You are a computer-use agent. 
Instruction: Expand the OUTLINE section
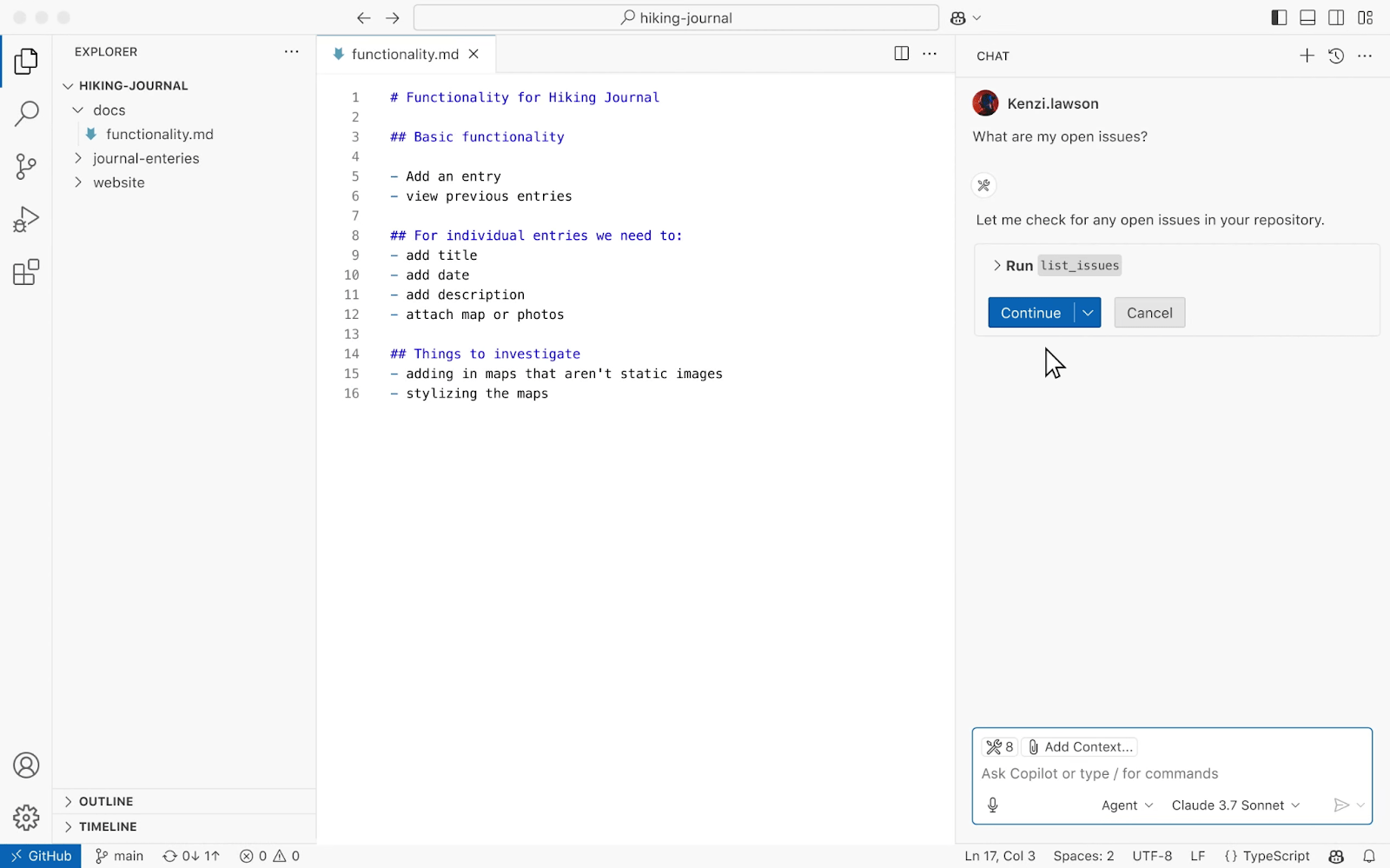[106, 800]
